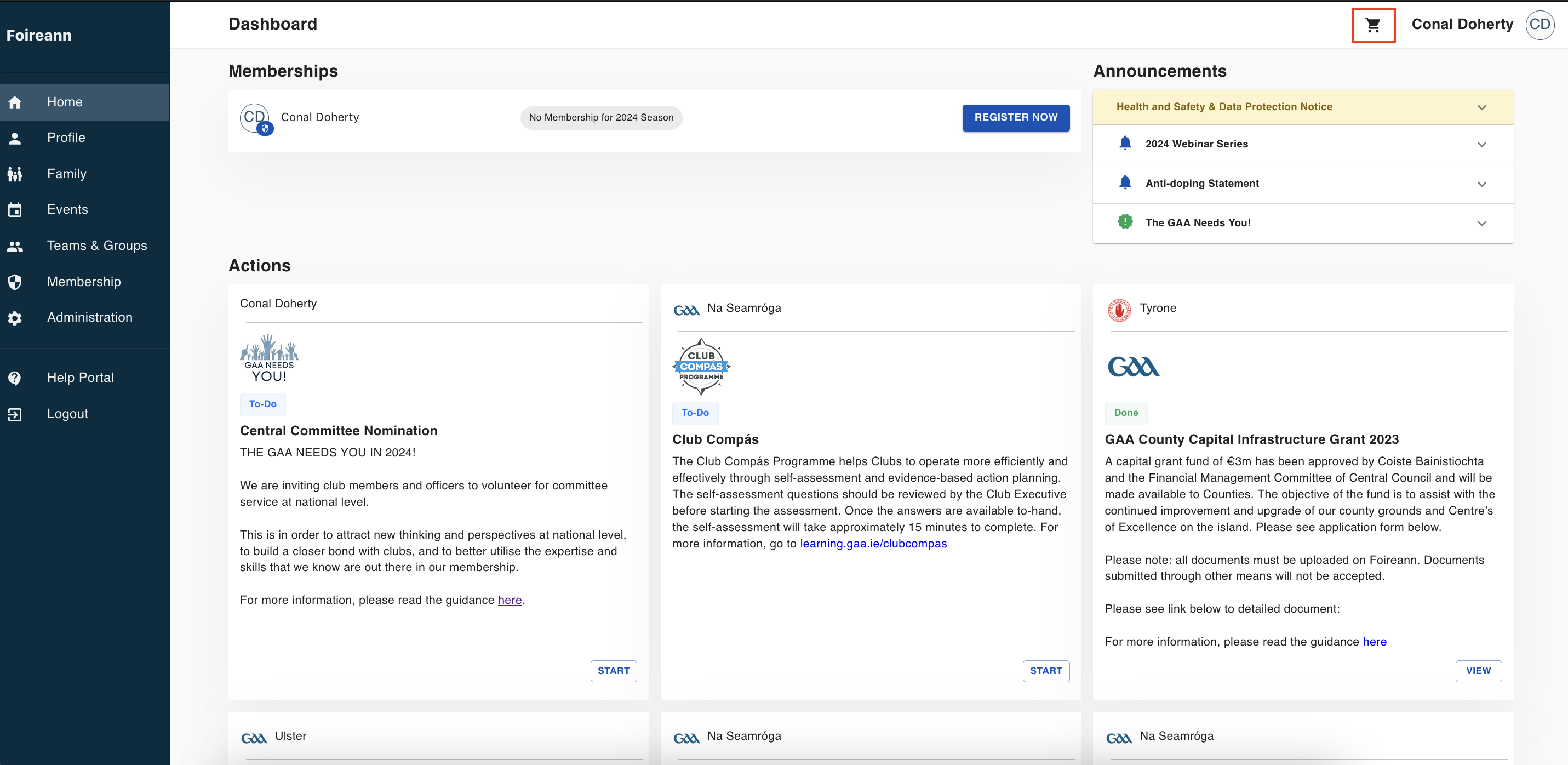Expand The GAA Needs You! chevron
The image size is (1568, 765).
tap(1481, 224)
